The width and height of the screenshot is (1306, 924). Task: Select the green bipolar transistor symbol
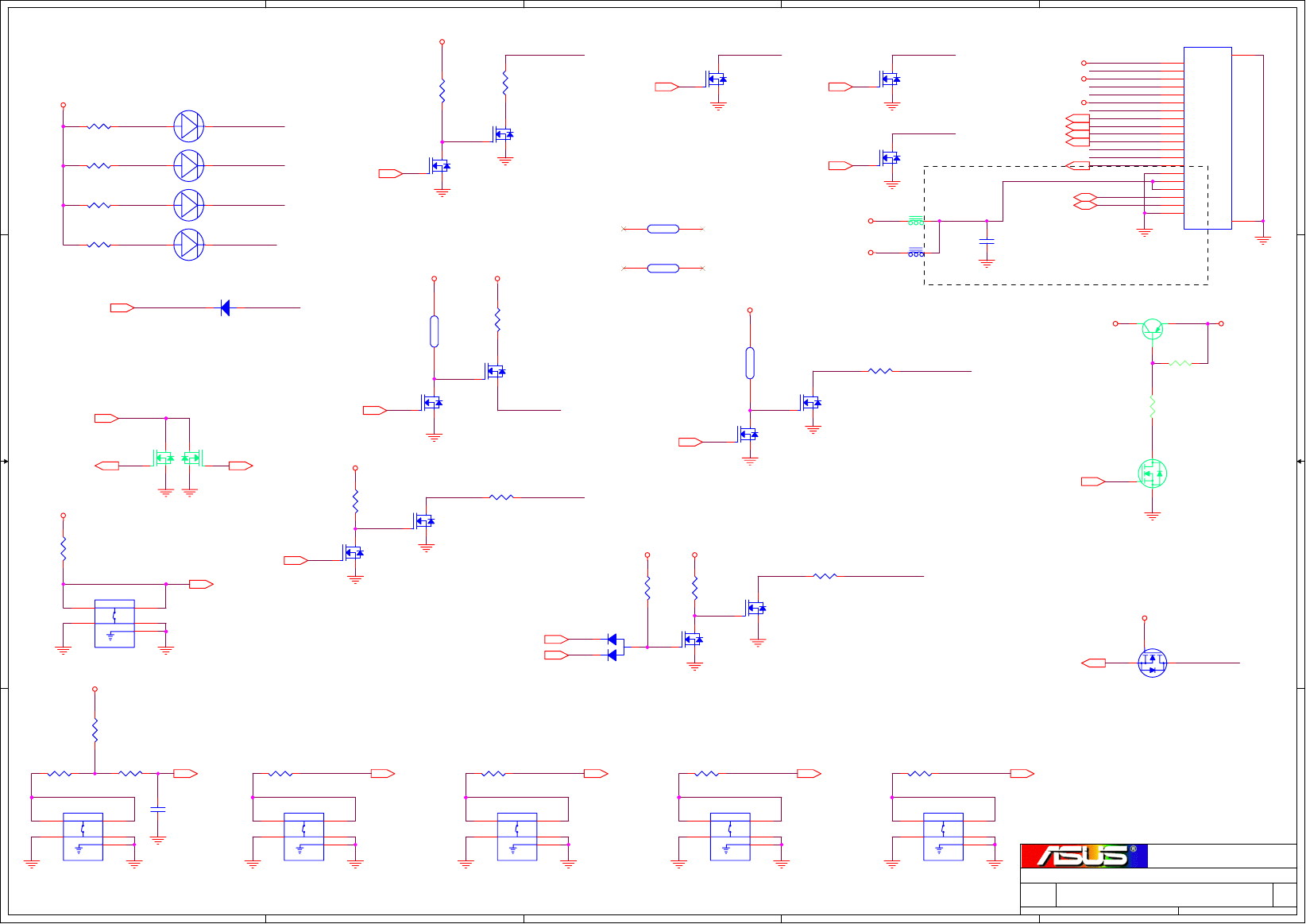[1152, 328]
